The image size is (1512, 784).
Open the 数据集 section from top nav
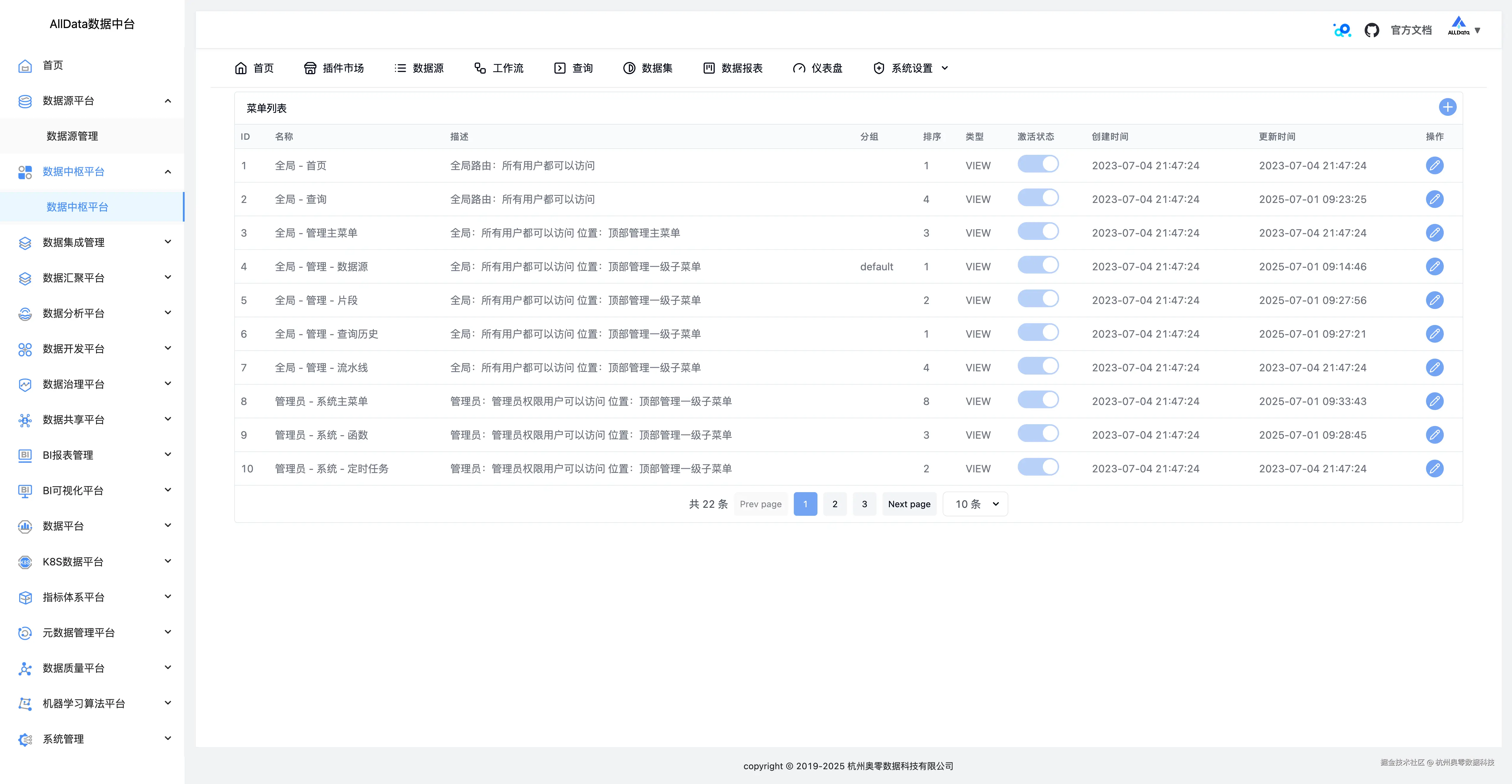point(647,67)
